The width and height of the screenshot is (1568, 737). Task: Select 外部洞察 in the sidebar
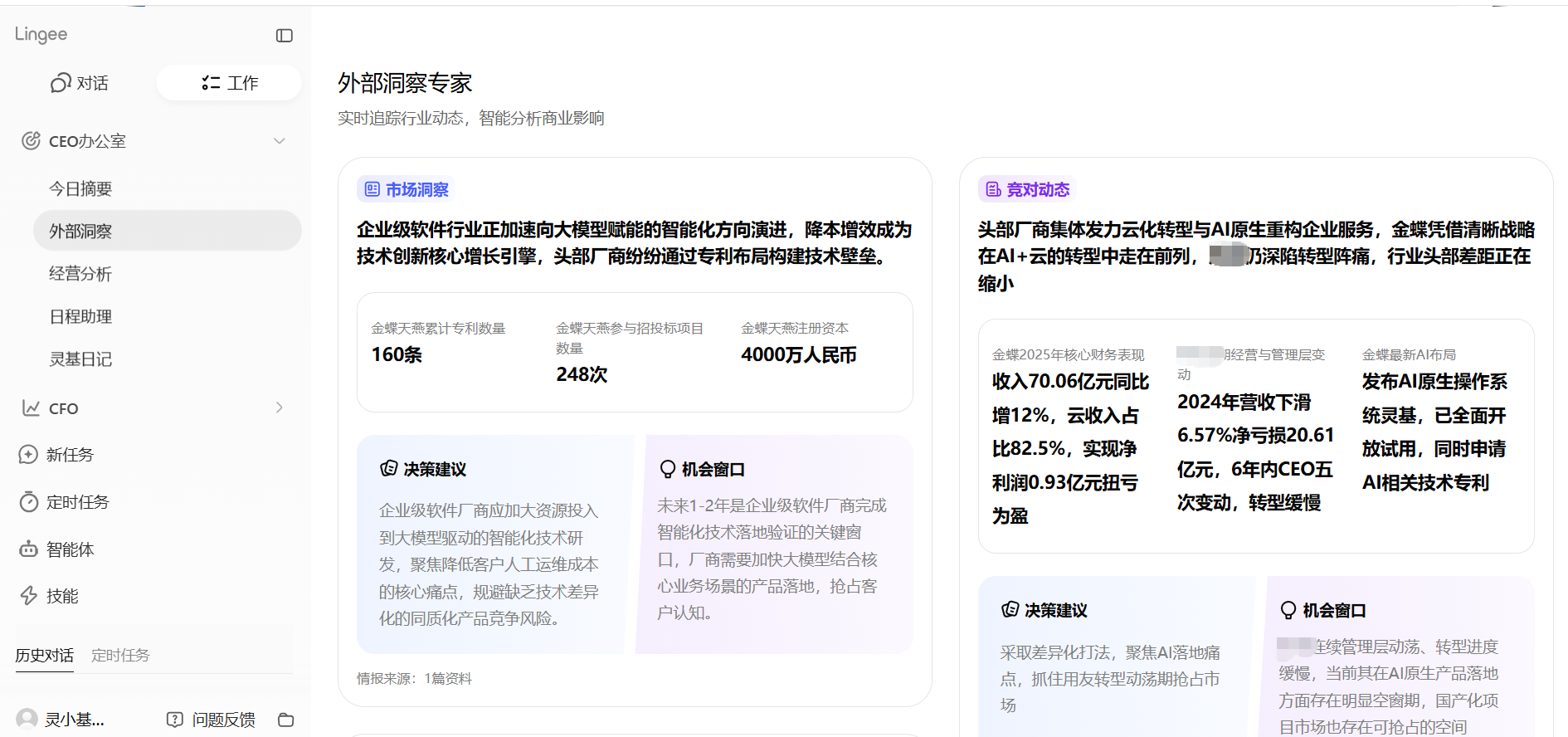pyautogui.click(x=168, y=231)
